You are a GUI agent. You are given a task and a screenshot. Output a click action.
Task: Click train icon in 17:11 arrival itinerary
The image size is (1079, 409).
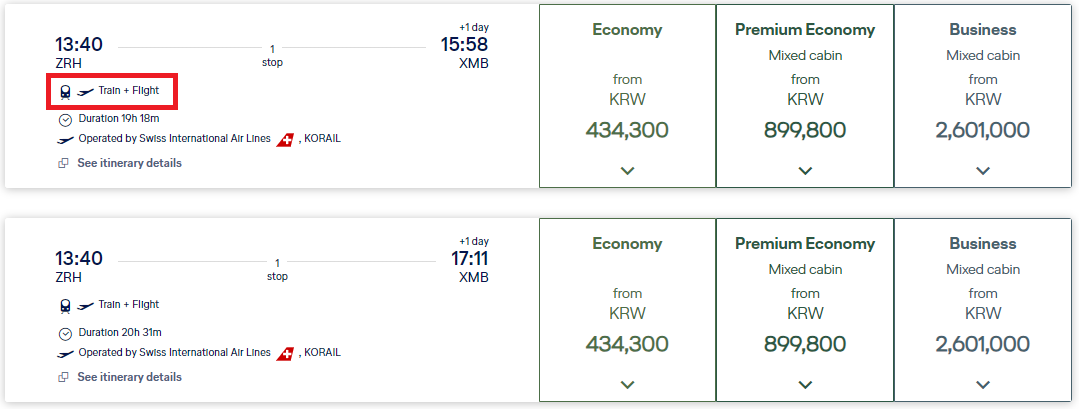click(x=65, y=306)
